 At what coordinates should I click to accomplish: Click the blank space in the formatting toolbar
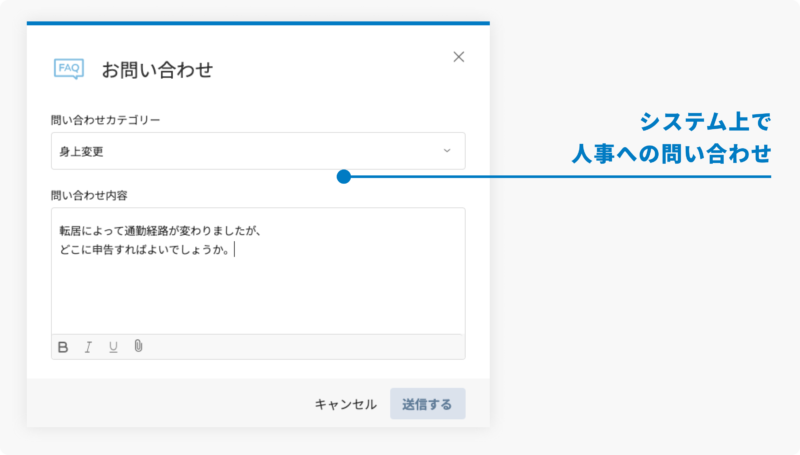[300, 347]
